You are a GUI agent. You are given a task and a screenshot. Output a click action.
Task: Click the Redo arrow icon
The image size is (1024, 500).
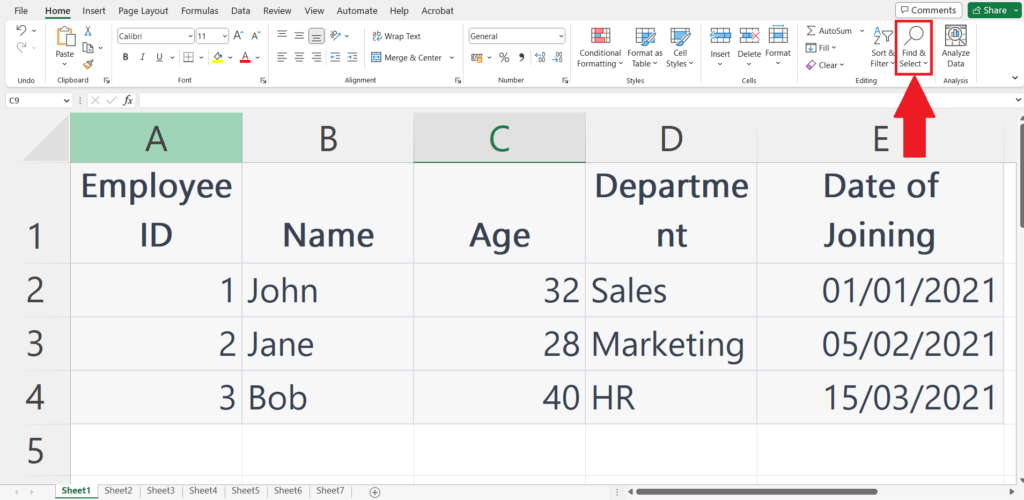point(21,47)
